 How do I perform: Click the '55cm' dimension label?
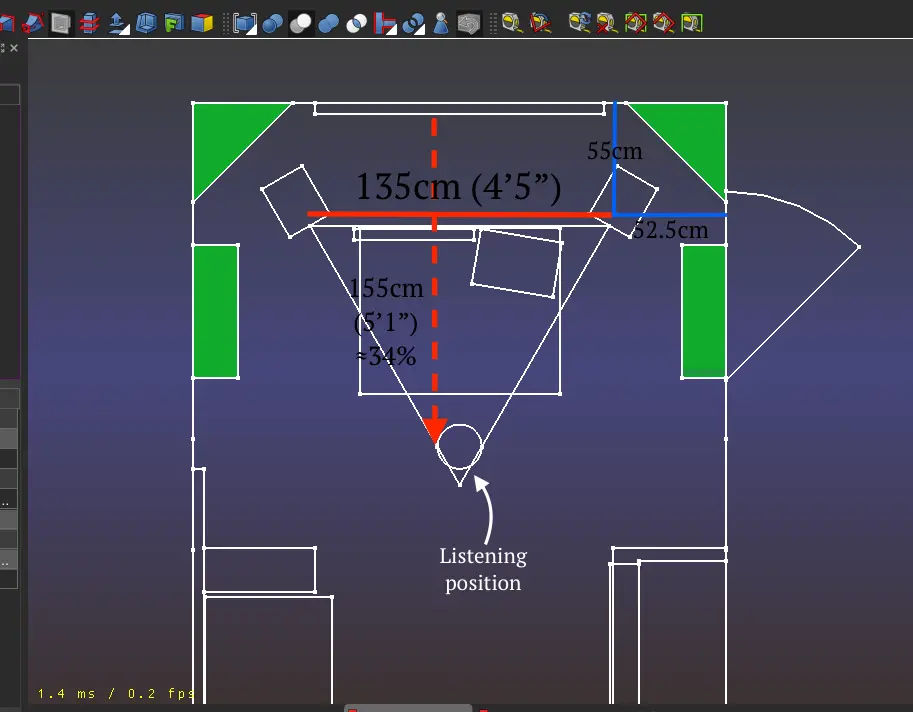(x=615, y=151)
